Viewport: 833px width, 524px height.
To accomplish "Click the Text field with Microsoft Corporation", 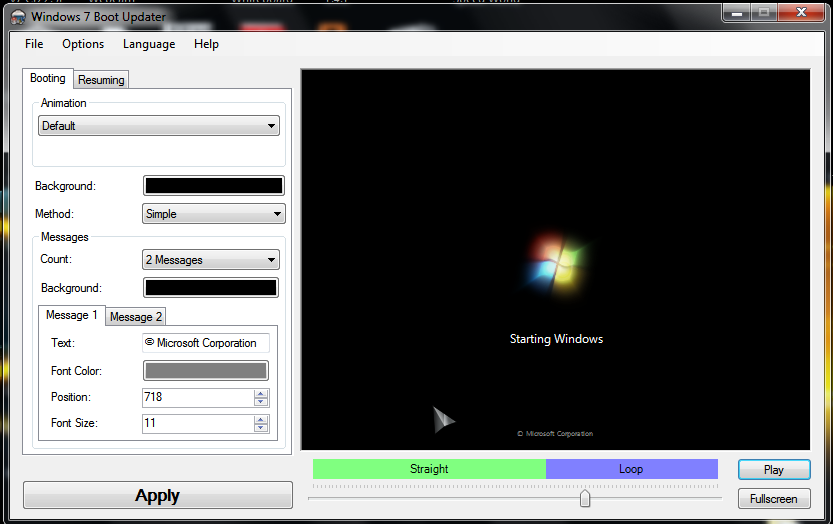I will [206, 343].
